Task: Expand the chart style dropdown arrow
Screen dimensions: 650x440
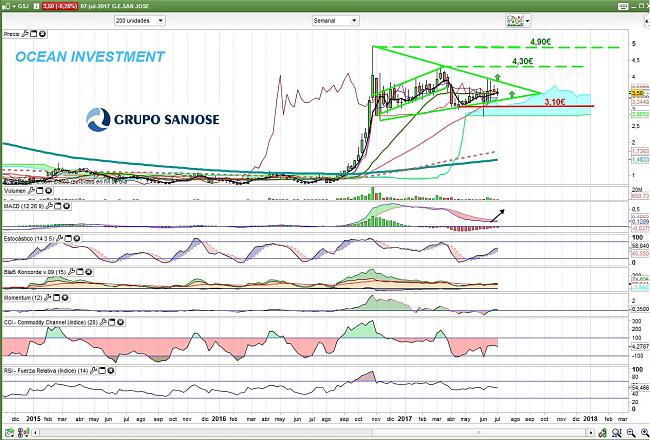Action: point(527,21)
